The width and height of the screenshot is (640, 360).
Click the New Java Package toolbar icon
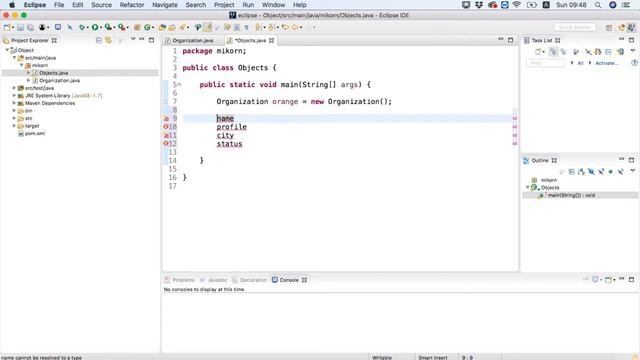(137, 27)
